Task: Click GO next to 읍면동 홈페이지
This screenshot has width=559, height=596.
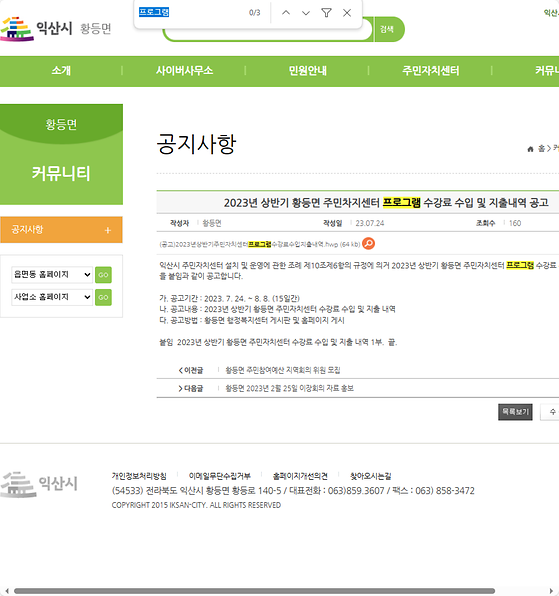Action: click(103, 275)
